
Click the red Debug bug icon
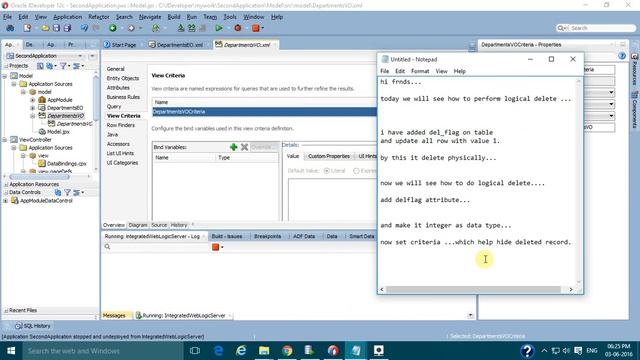click(238, 28)
